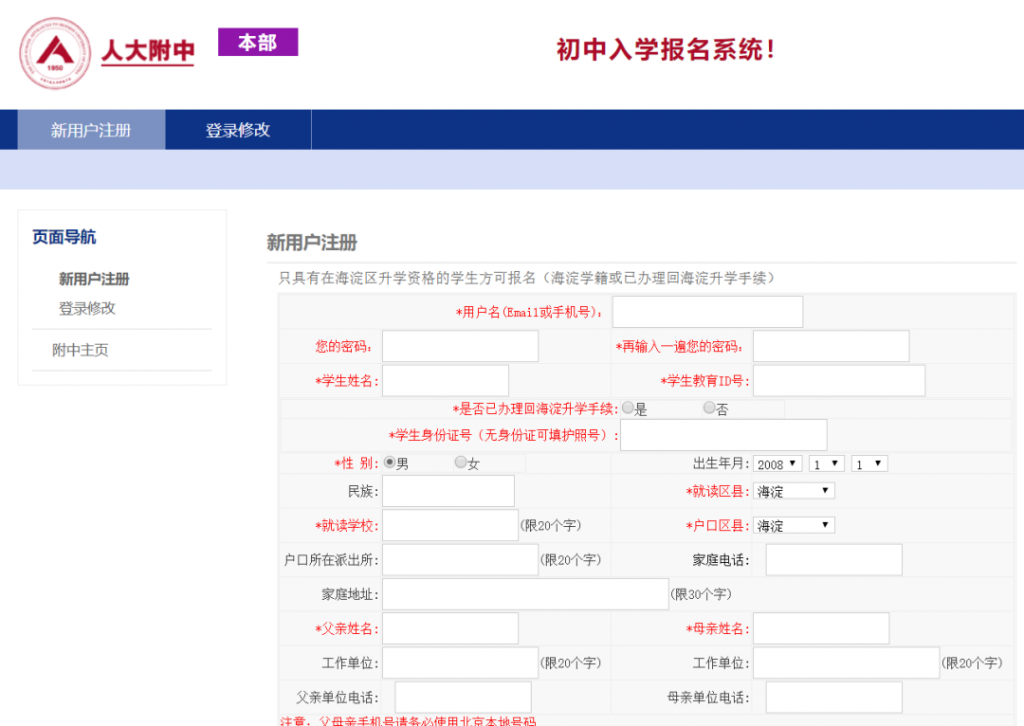Go to 附中主页 sidebar link
This screenshot has height=726, width=1024.
pyautogui.click(x=80, y=350)
